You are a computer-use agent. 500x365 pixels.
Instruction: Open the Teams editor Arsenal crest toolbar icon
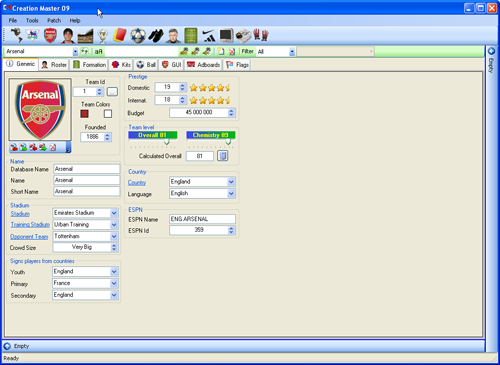pyautogui.click(x=50, y=35)
